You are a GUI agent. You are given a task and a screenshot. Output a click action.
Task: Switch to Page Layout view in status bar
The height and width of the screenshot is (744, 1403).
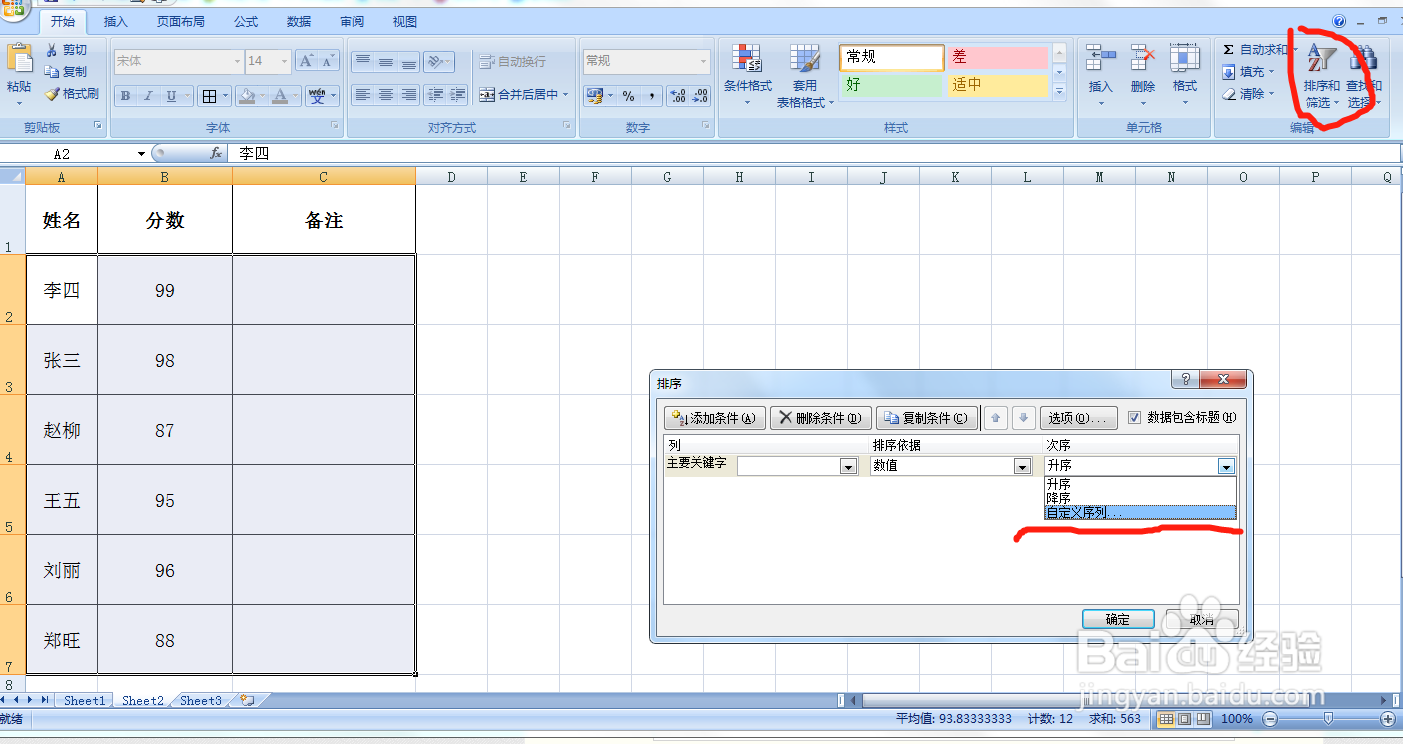click(1186, 719)
